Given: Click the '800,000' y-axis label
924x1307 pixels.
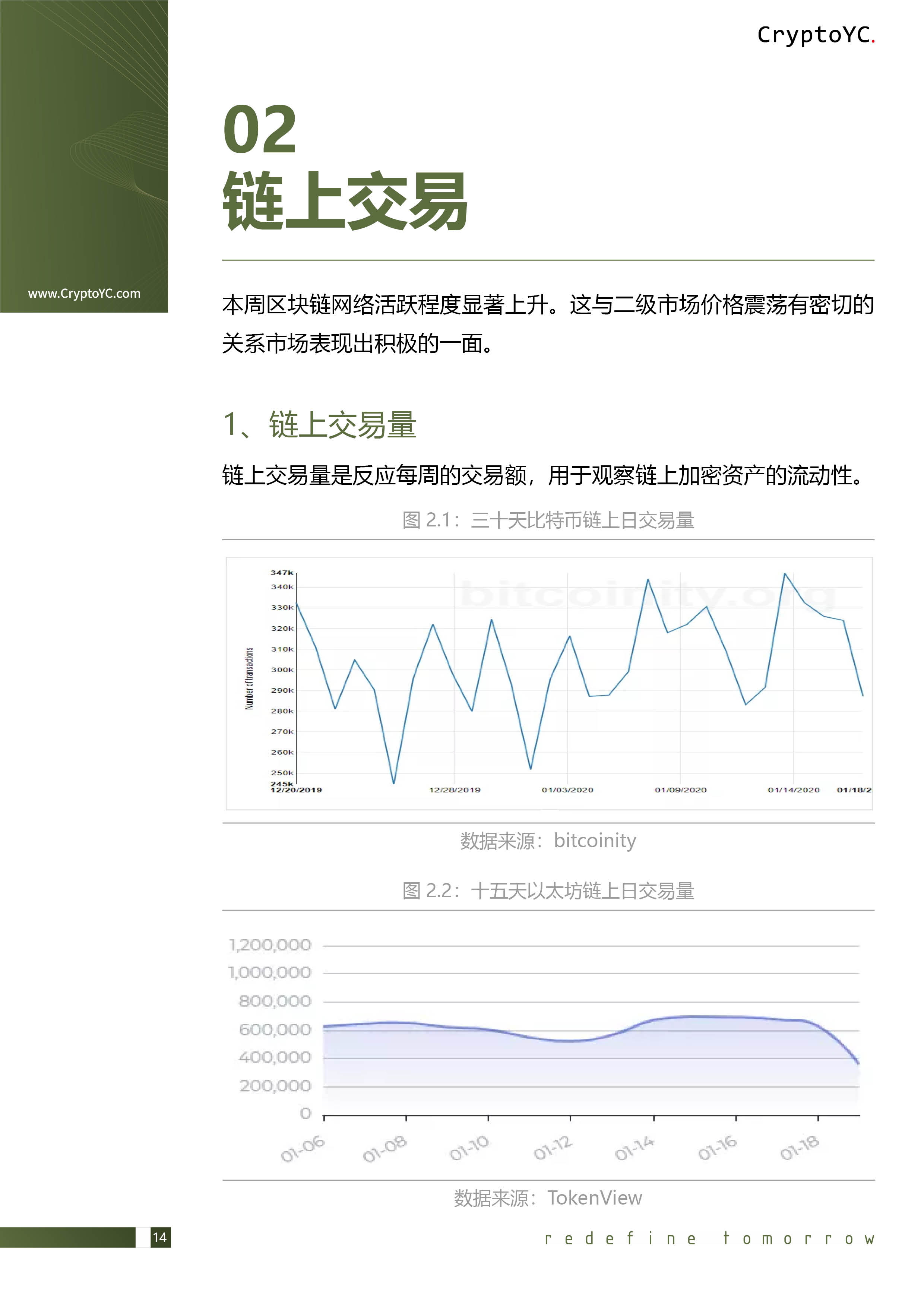Looking at the screenshot, I should [275, 1001].
